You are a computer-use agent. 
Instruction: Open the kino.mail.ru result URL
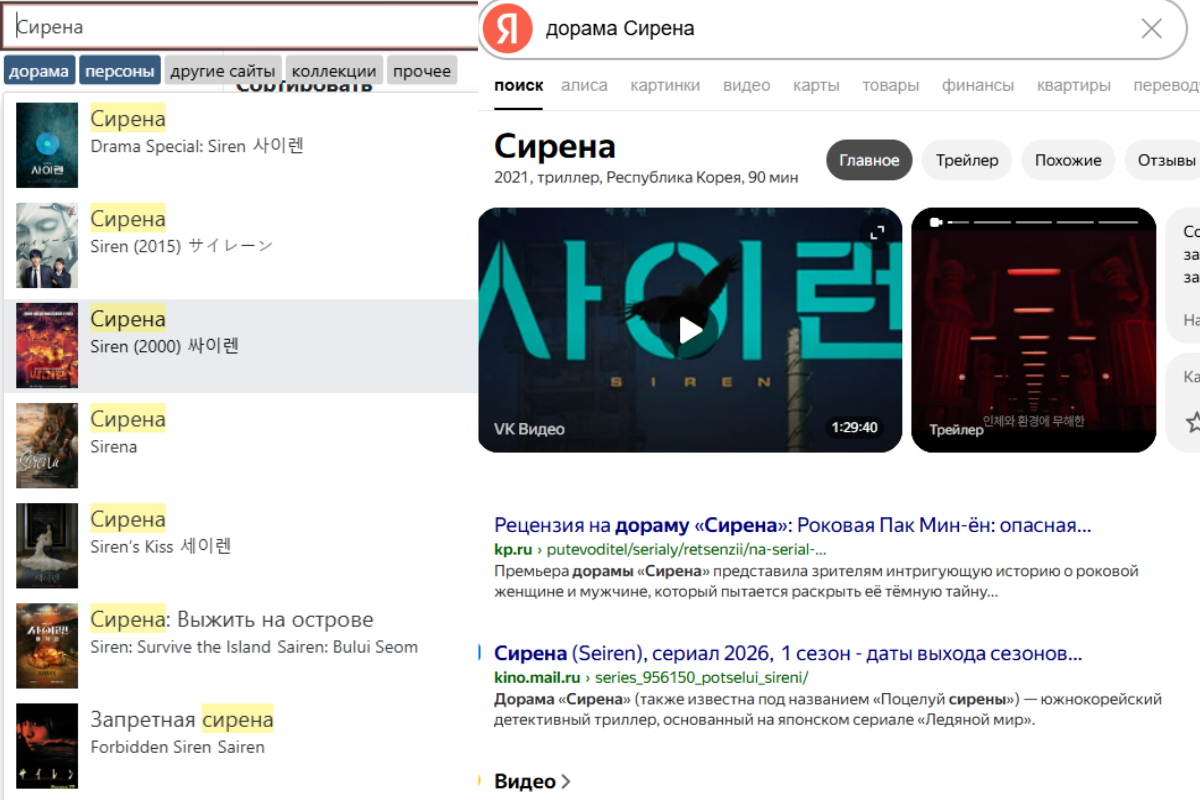pyautogui.click(x=651, y=677)
